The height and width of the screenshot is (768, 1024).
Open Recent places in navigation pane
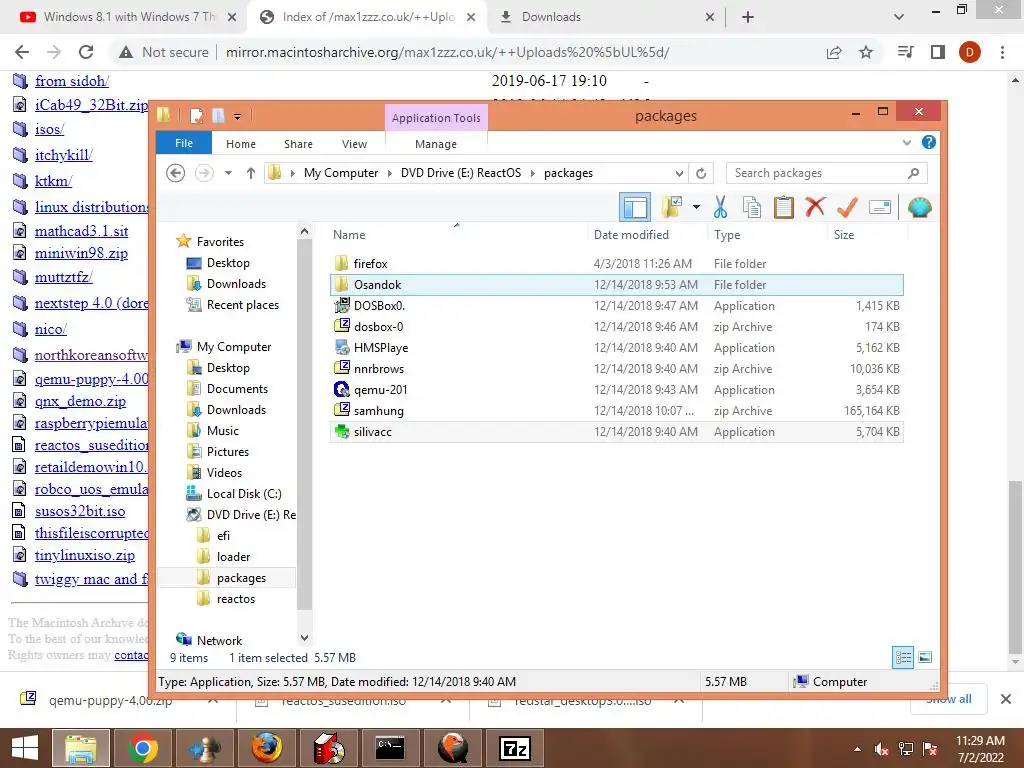click(242, 305)
